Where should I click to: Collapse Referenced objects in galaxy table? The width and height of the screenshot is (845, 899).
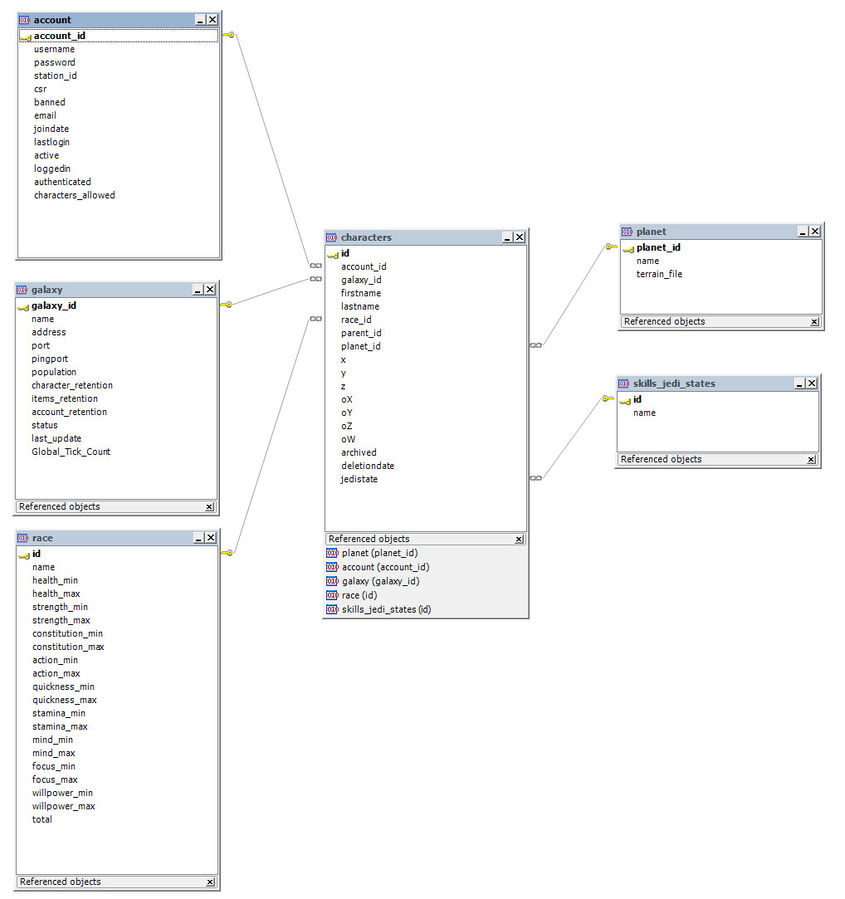(209, 507)
